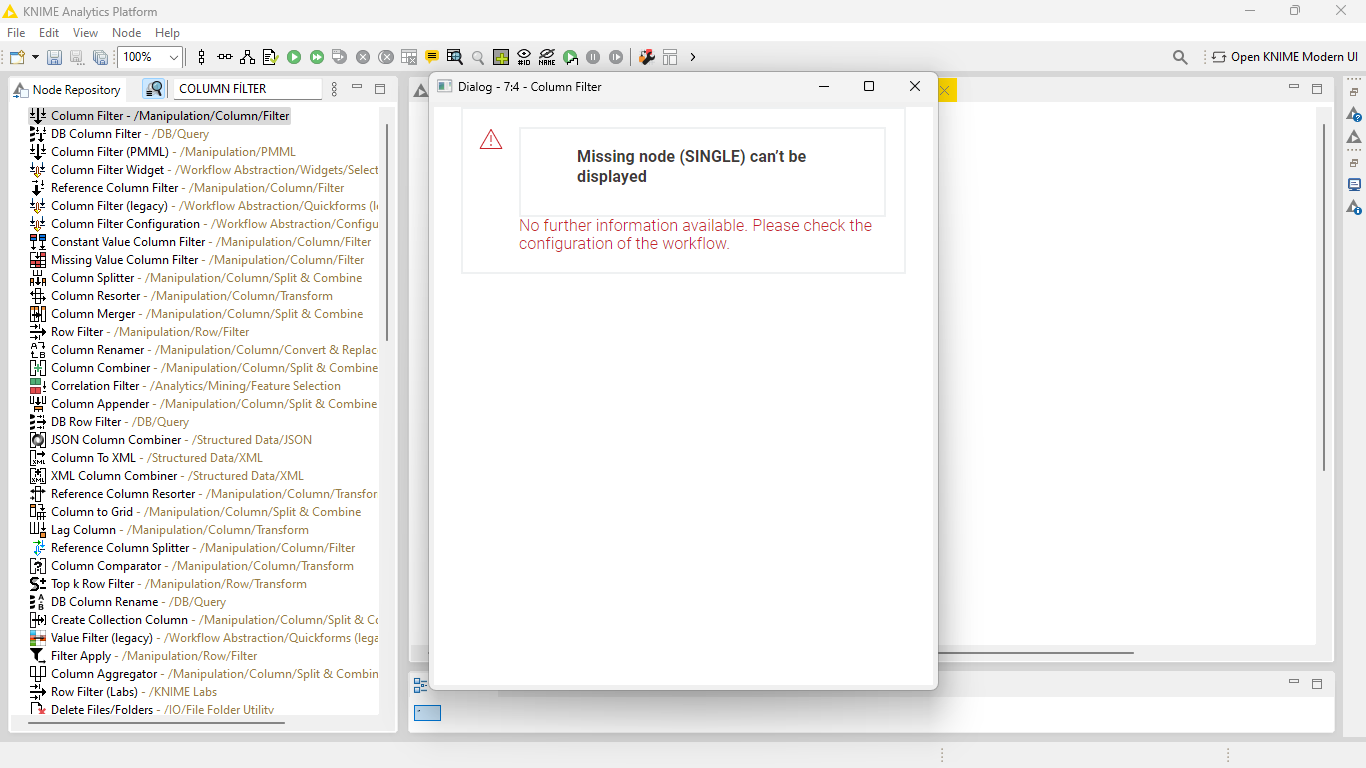Screen dimensions: 1366x768
Task: Select the Node Repository tab
Action: pos(67,89)
